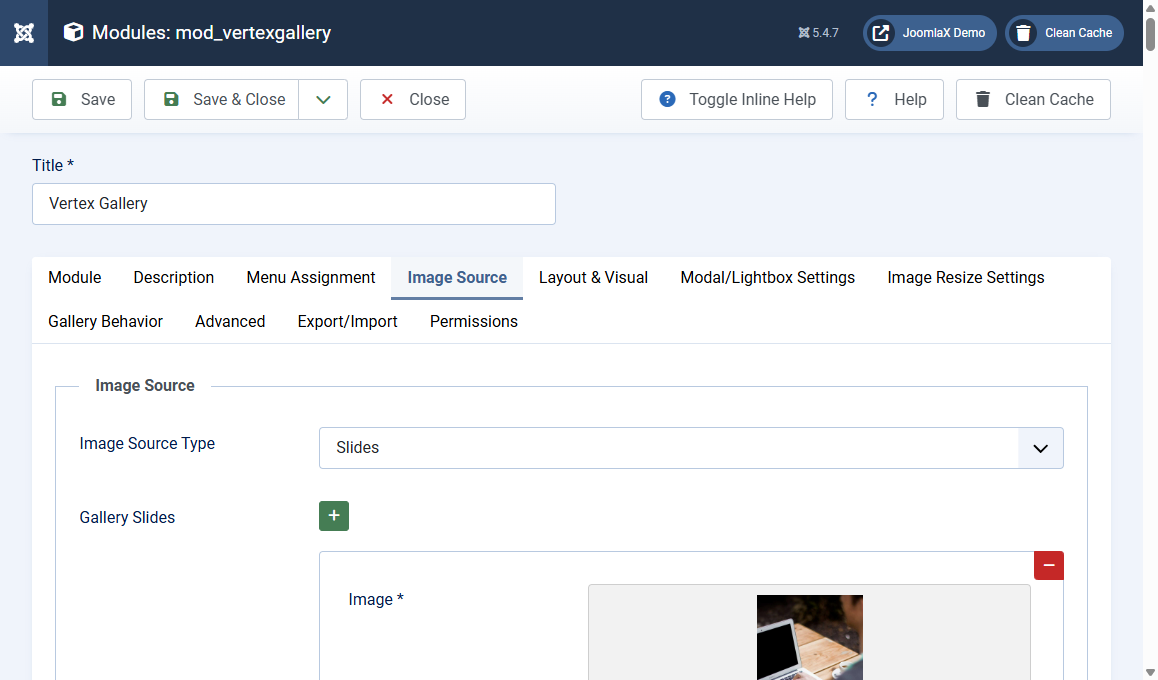The height and width of the screenshot is (680, 1158).
Task: Edit the Title field "Vertex Gallery"
Action: (x=294, y=204)
